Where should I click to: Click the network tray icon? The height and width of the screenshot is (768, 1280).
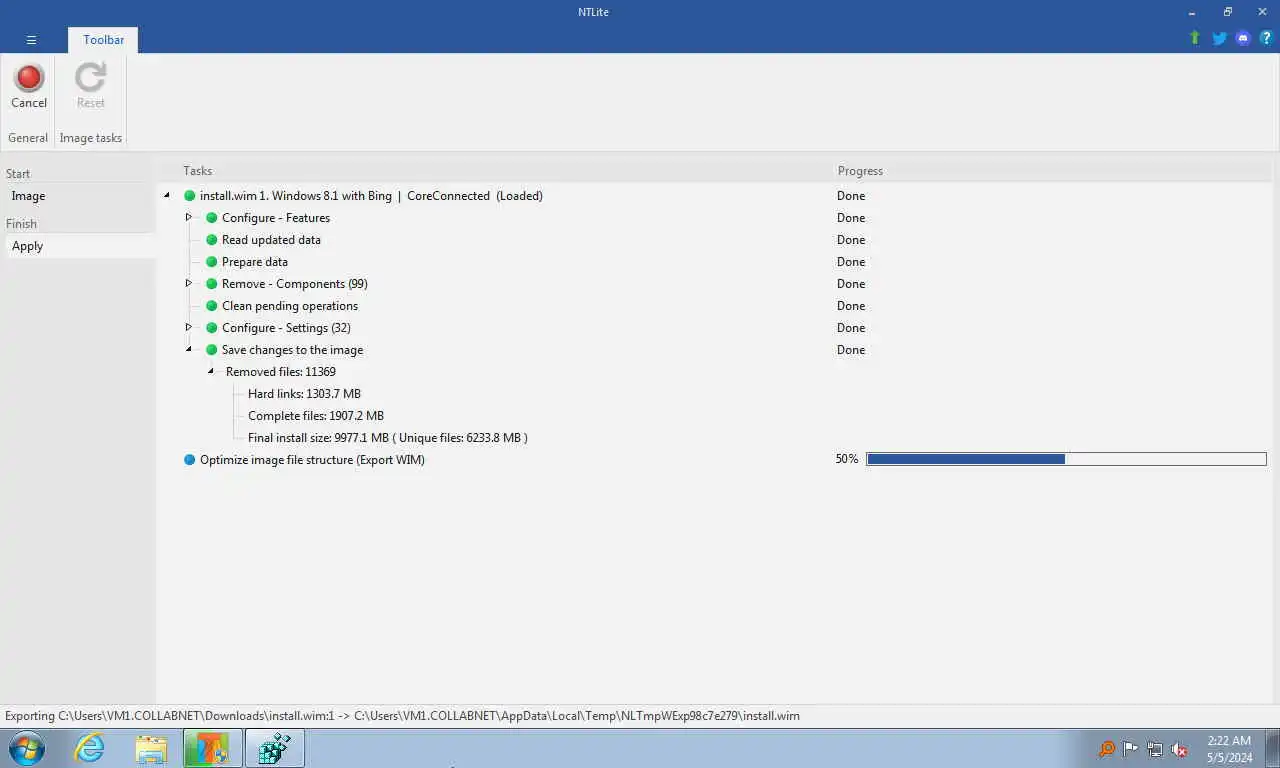click(x=1155, y=749)
